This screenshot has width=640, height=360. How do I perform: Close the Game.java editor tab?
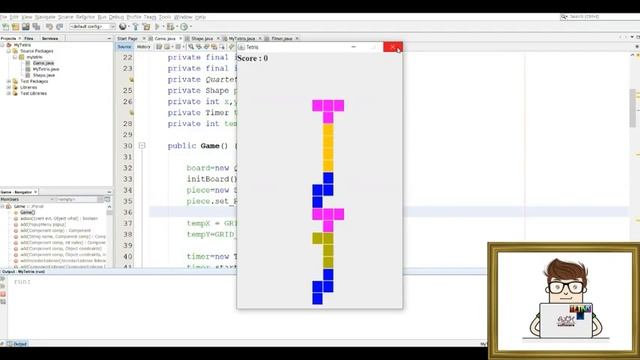pos(180,38)
